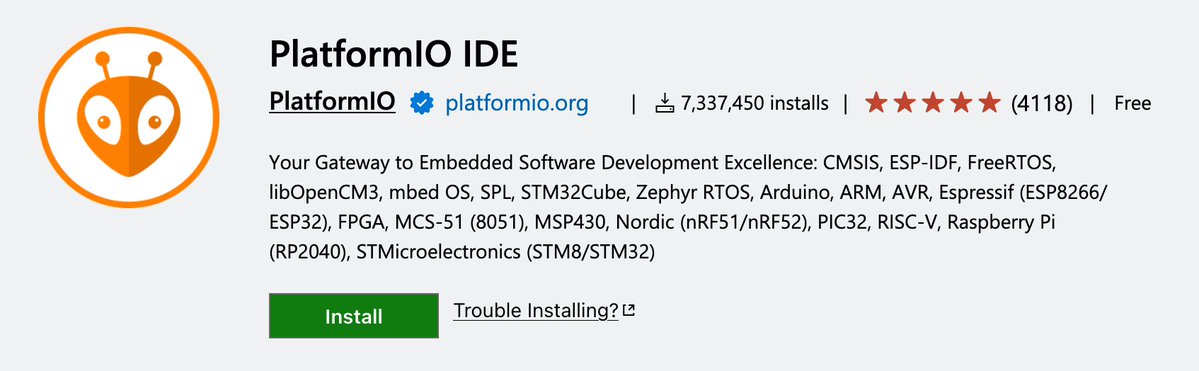
Task: Click the external link icon after Trouble Installing
Action: (629, 311)
